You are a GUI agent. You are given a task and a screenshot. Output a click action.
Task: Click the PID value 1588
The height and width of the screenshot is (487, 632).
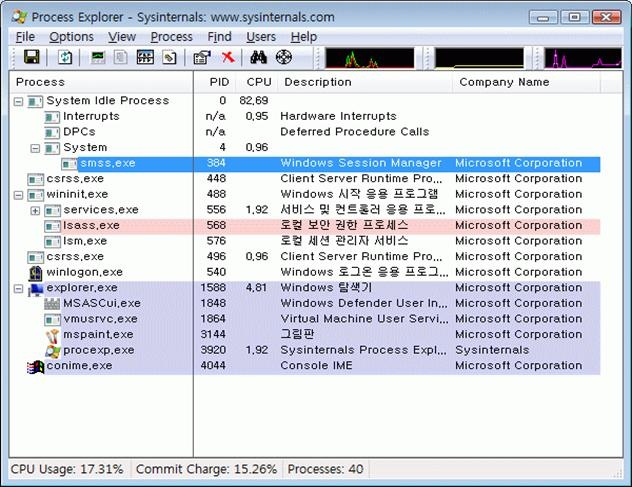[x=213, y=288]
